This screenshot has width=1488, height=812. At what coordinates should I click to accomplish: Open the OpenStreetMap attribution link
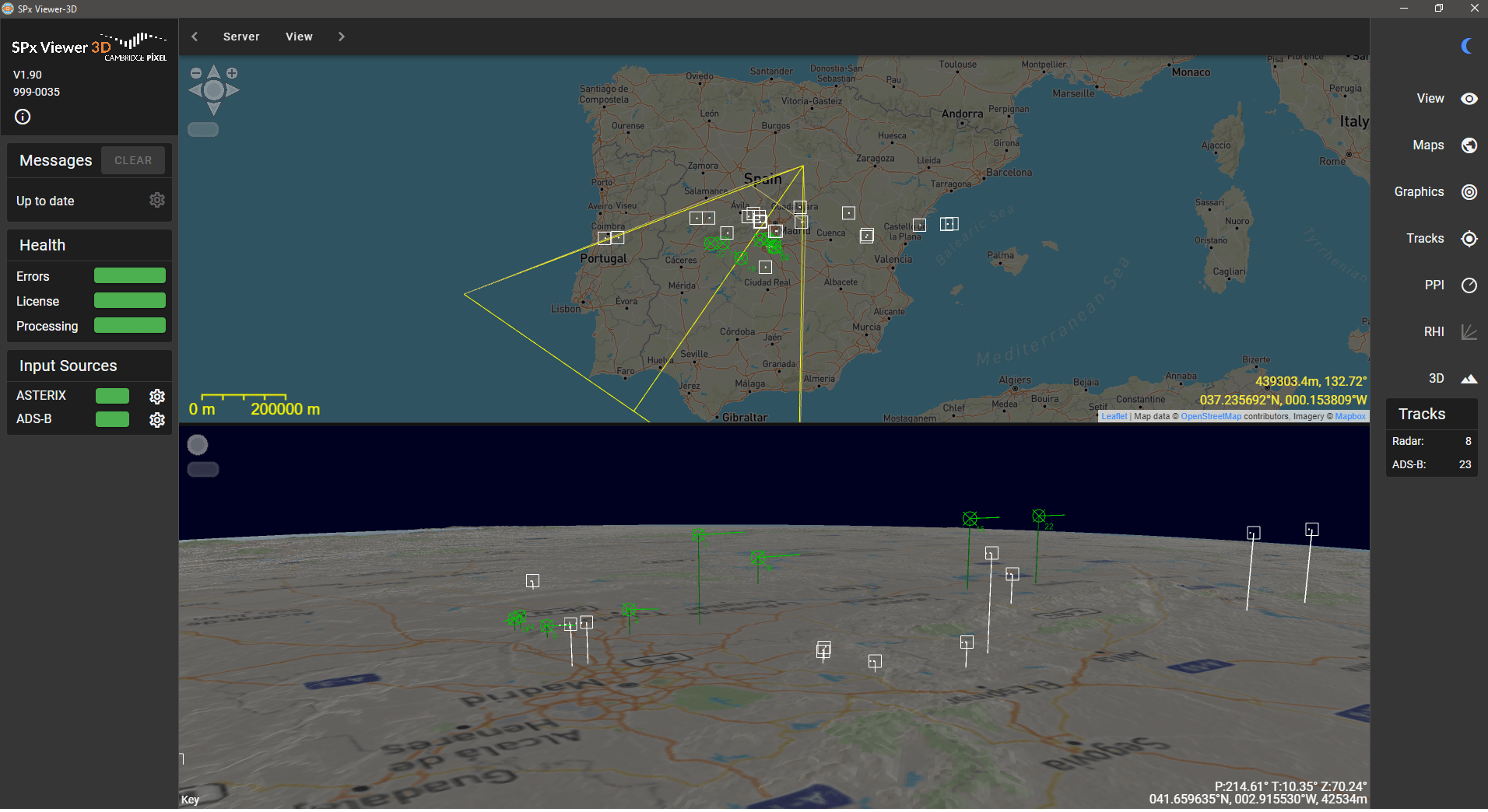(x=1211, y=416)
